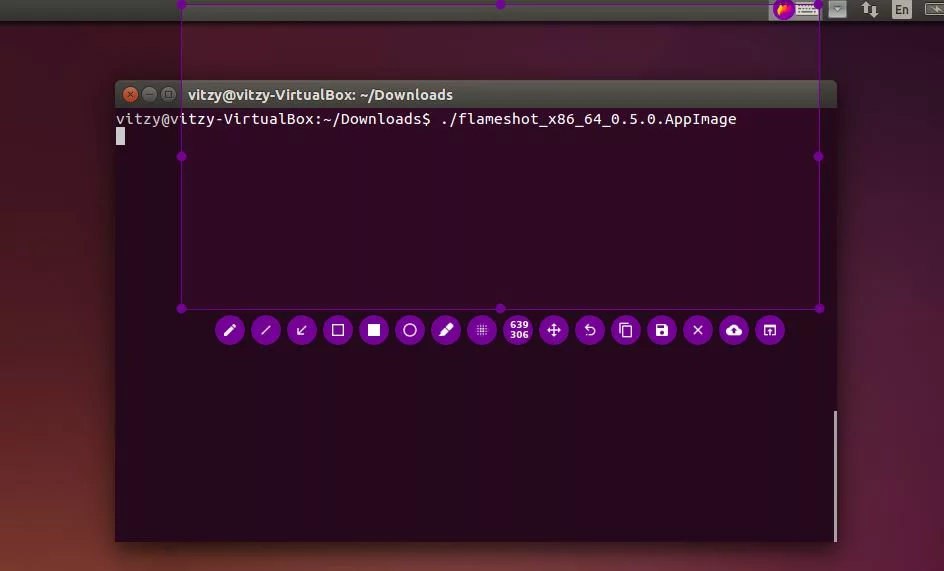Upload the selection to Imgur cloud
The width and height of the screenshot is (944, 571).
click(x=734, y=330)
